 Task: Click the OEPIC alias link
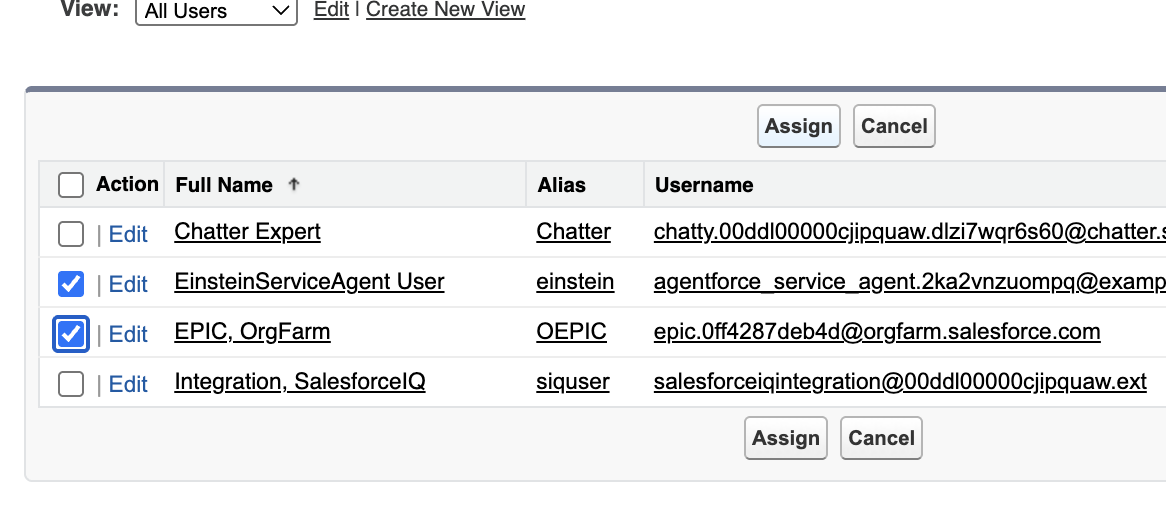(x=571, y=332)
